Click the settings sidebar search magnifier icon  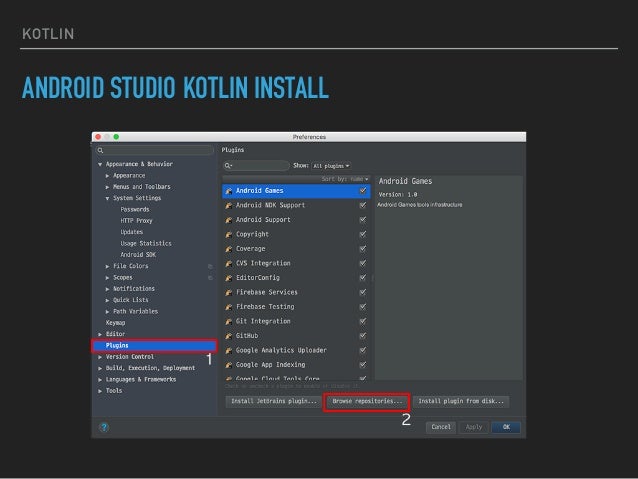(101, 150)
